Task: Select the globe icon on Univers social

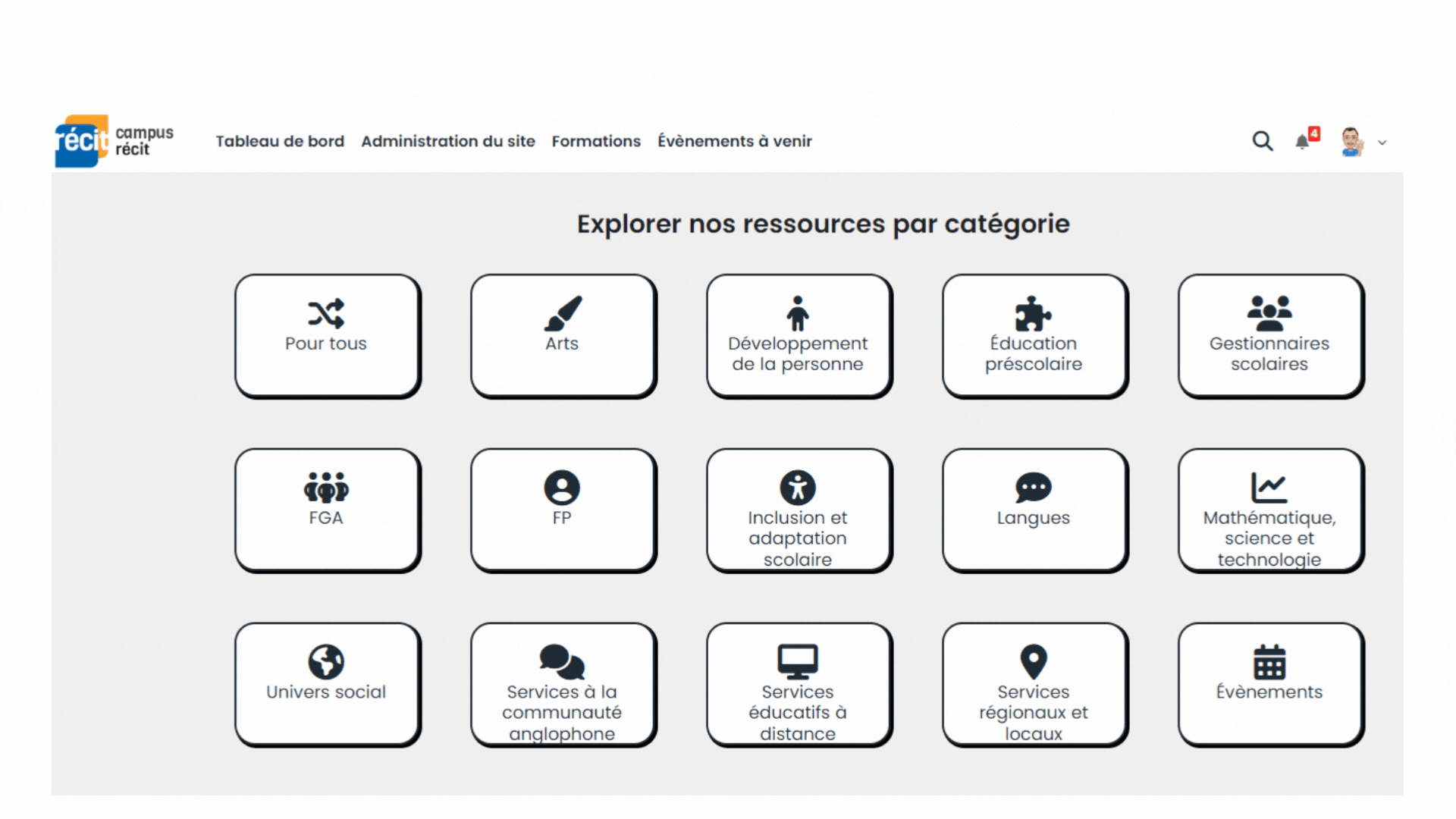Action: 325,661
